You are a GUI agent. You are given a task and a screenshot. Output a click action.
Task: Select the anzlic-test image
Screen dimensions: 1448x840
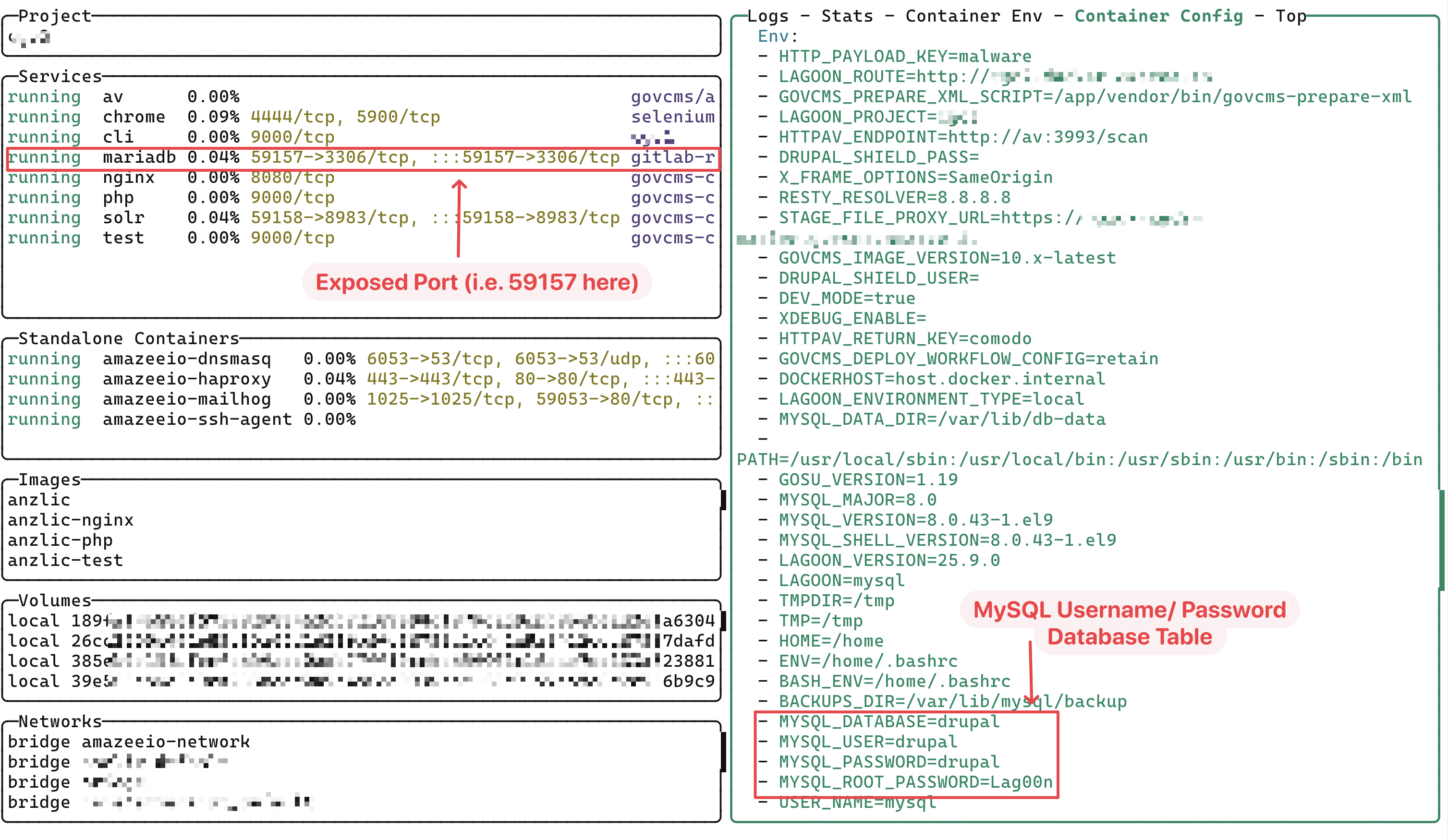pos(65,560)
